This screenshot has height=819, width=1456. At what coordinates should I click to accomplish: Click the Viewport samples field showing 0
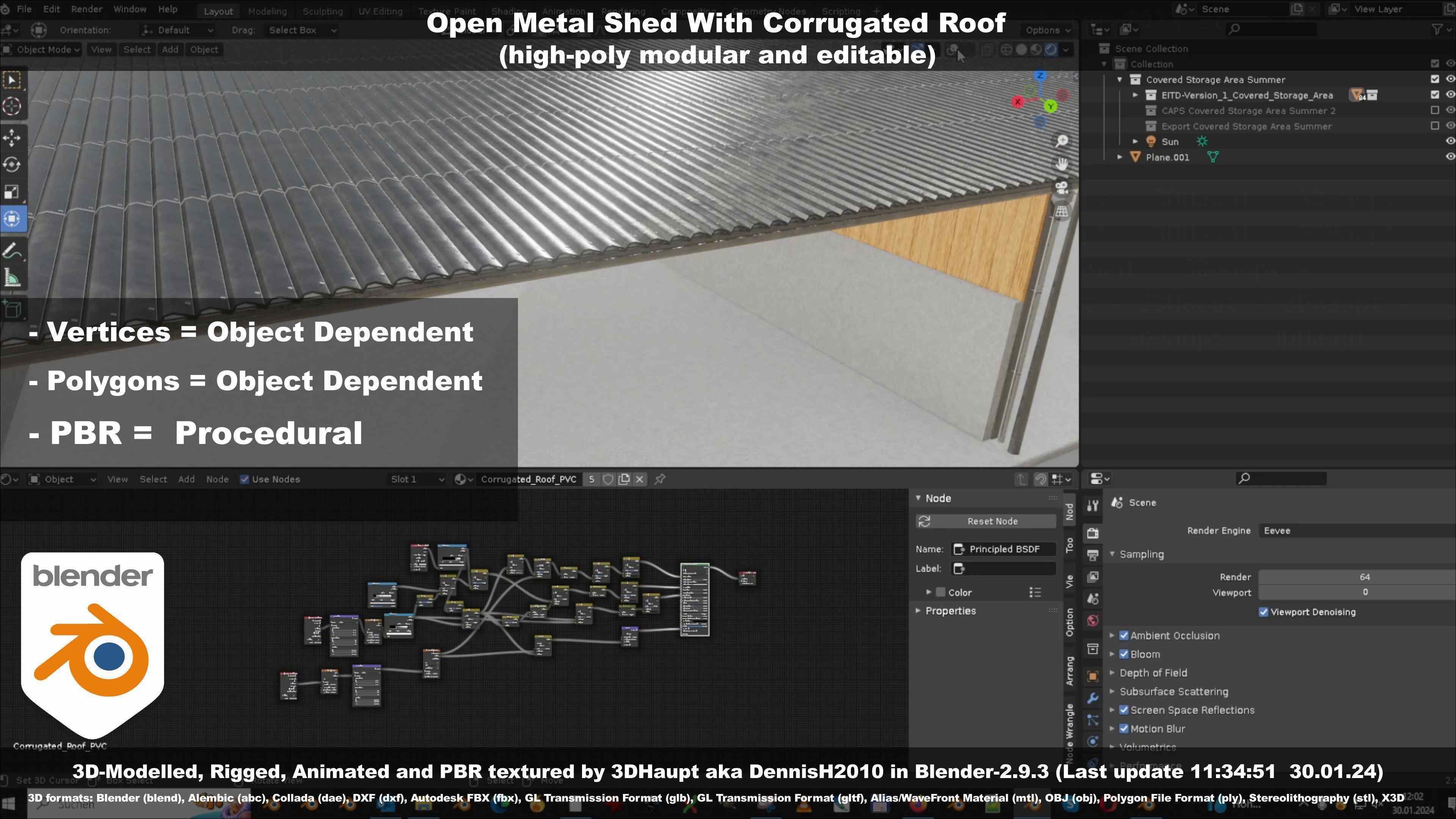click(1357, 592)
